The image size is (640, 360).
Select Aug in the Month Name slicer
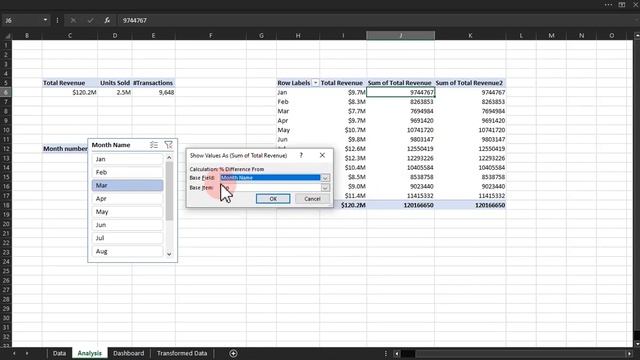127,251
